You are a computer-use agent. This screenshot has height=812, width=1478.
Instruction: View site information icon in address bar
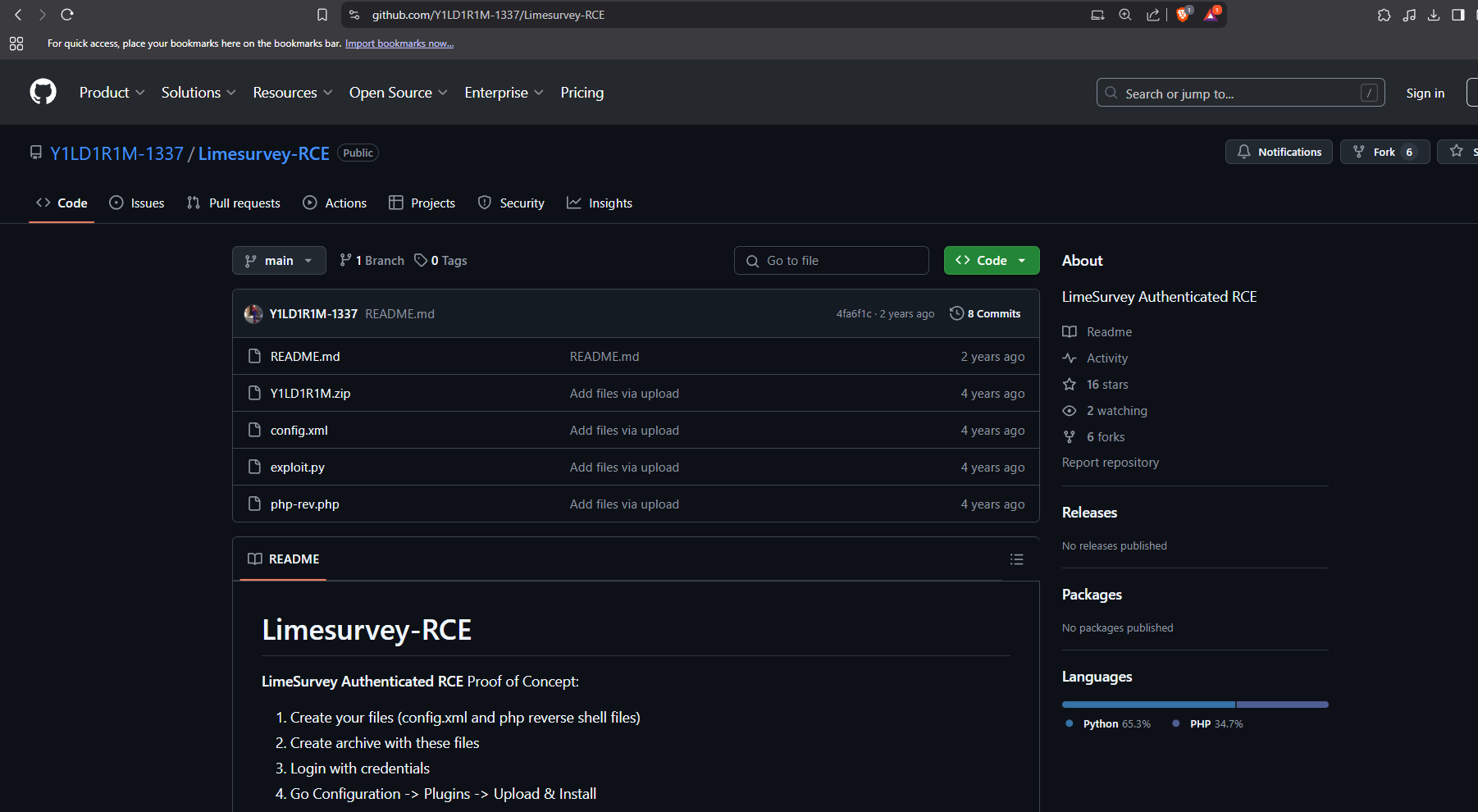point(354,15)
